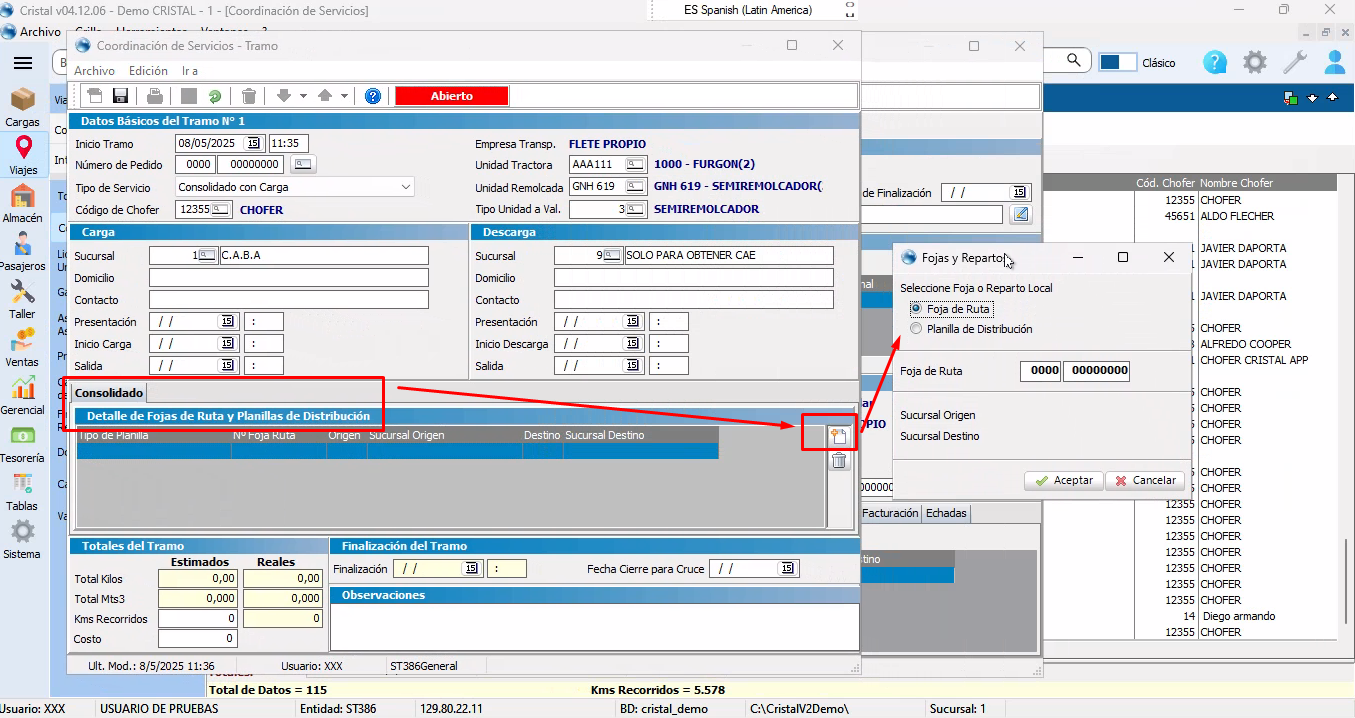Click the blue help icon in Tramo toolbar
This screenshot has height=718, width=1355.
click(373, 96)
